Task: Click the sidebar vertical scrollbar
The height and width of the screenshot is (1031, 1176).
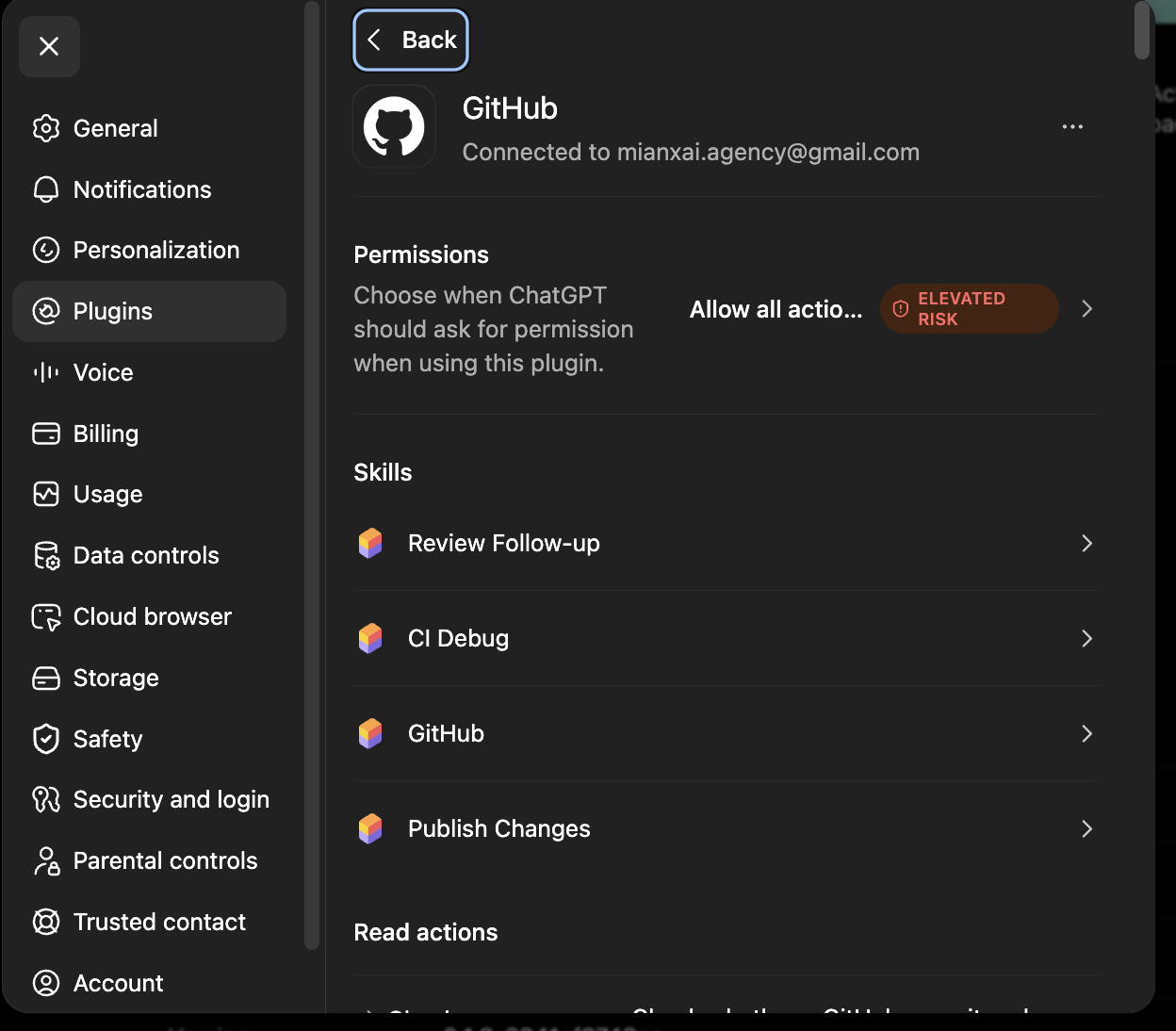Action: [312, 474]
